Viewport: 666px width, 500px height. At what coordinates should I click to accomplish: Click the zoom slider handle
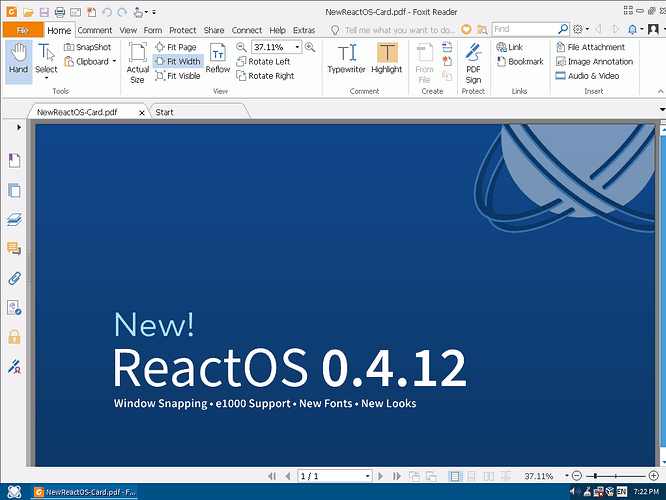point(595,476)
